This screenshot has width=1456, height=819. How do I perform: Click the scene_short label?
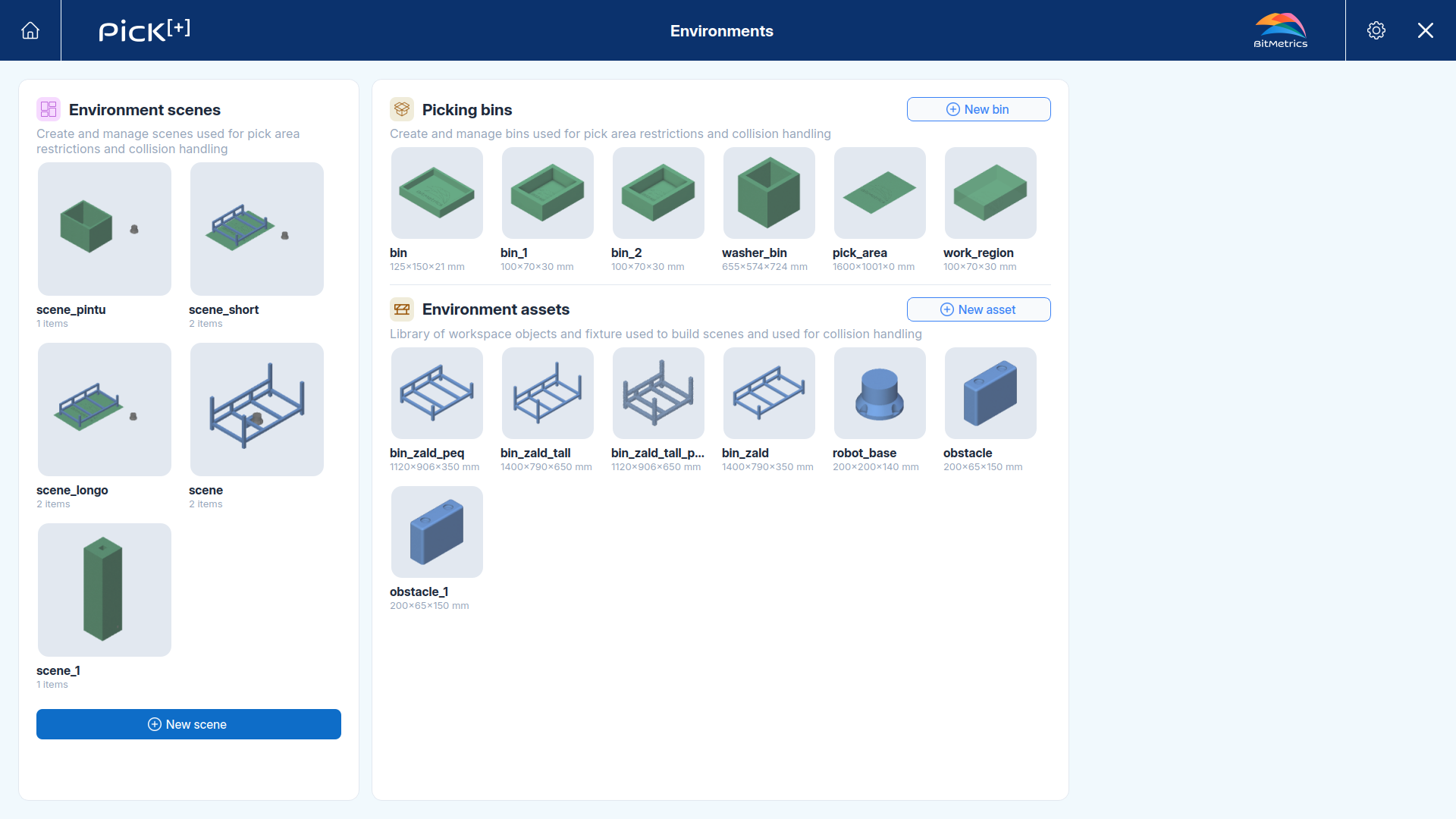224,309
